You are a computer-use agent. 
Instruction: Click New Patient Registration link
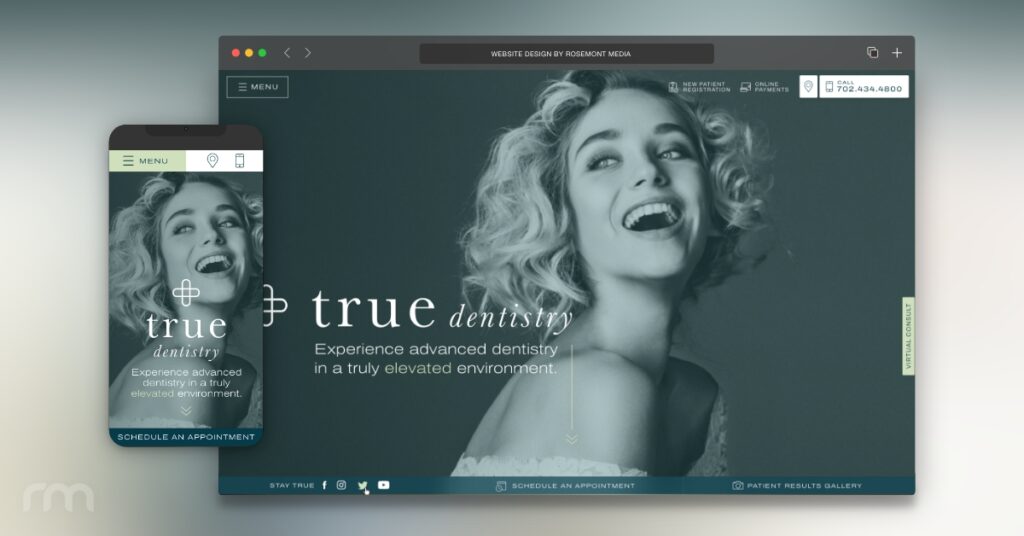click(x=699, y=87)
